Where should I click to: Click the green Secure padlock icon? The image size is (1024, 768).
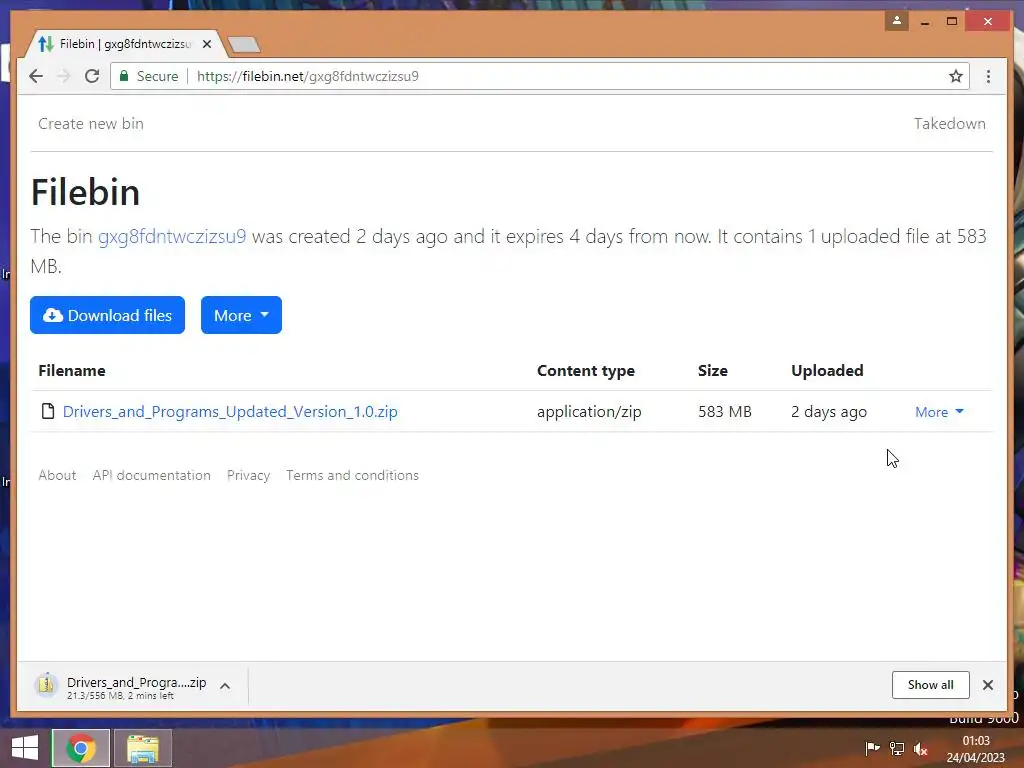point(124,76)
